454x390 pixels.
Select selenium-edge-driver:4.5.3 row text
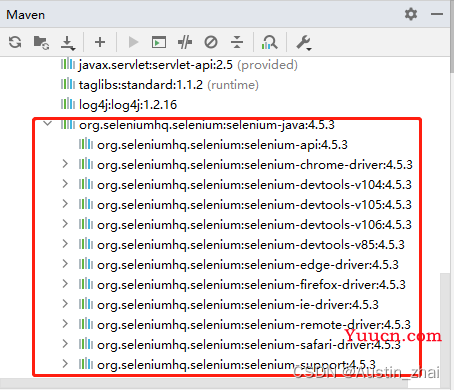pyautogui.click(x=248, y=265)
